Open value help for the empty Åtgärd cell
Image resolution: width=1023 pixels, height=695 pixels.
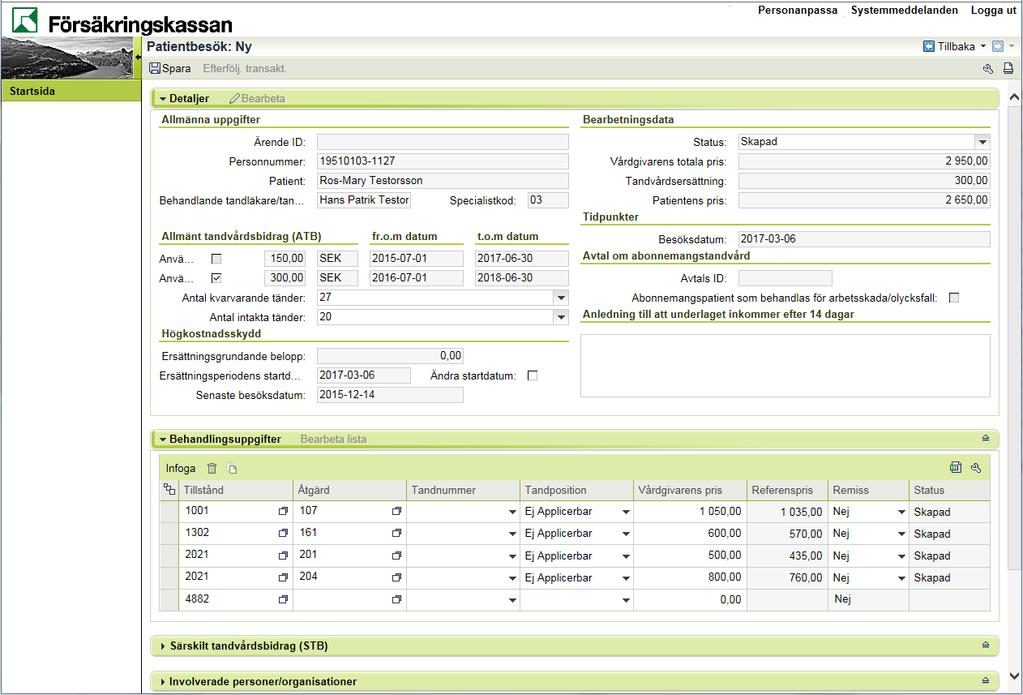(x=397, y=600)
